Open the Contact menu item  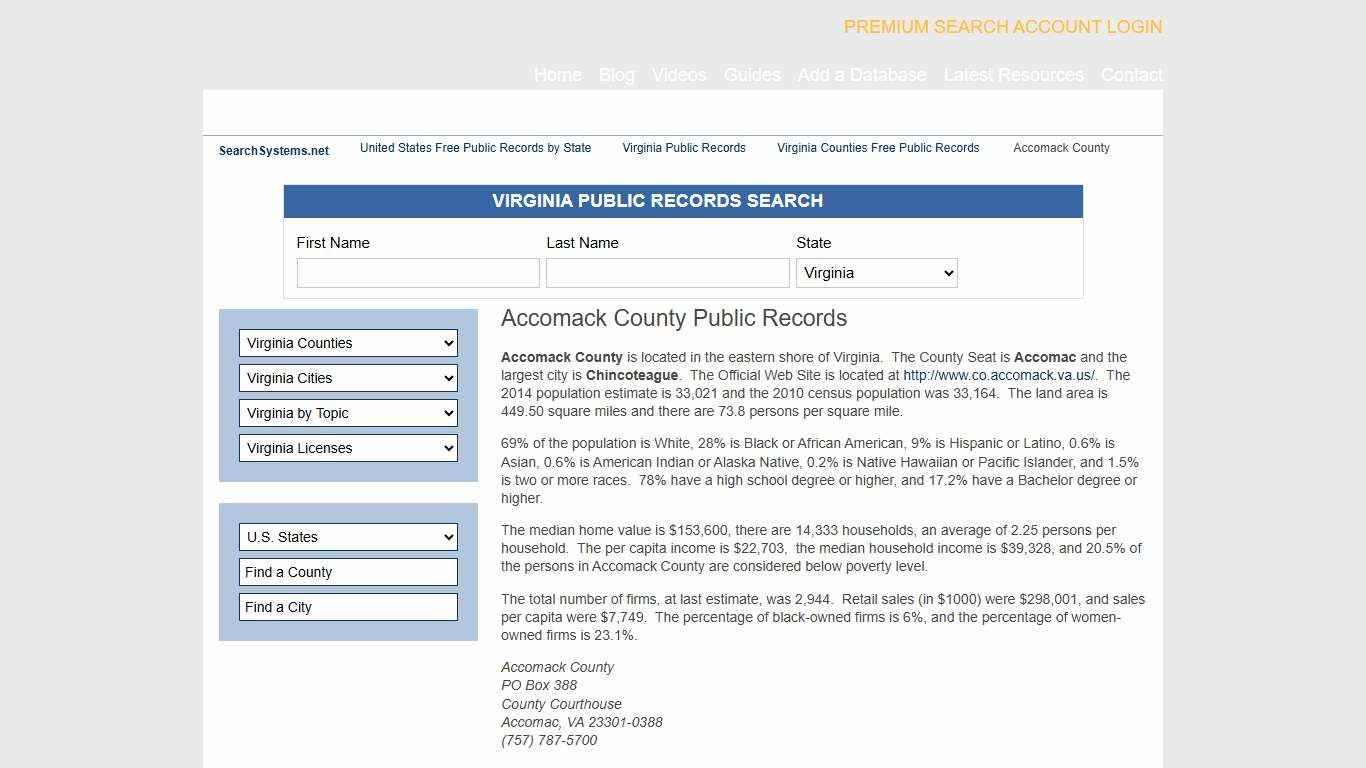pyautogui.click(x=1131, y=75)
